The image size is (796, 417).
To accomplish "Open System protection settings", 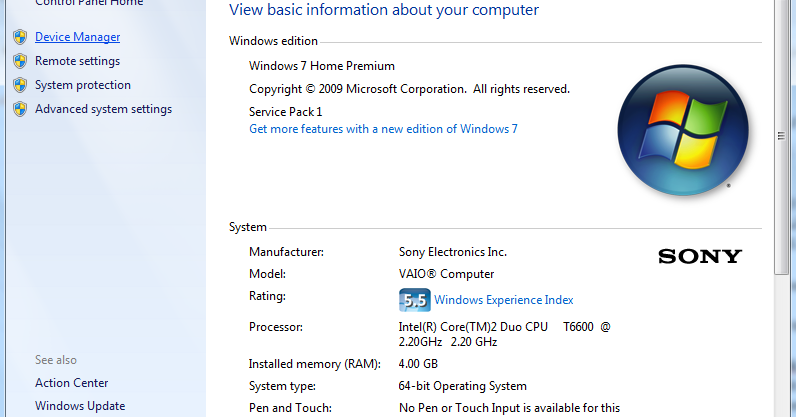I will pyautogui.click(x=83, y=85).
